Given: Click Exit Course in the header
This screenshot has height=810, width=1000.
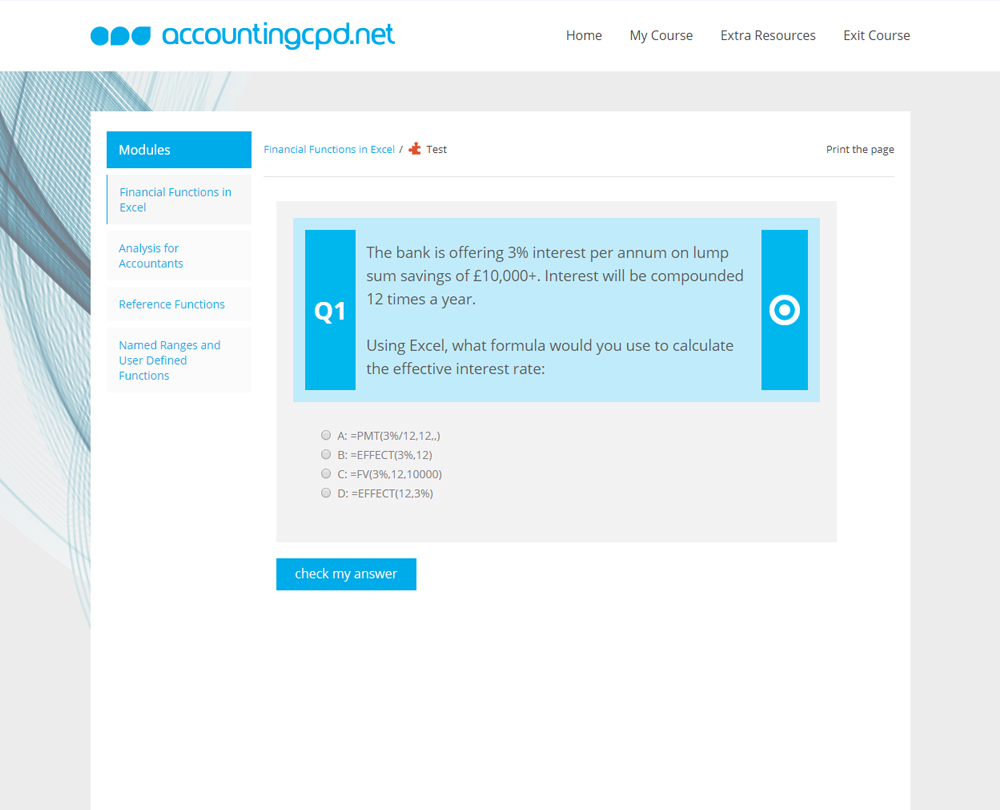Looking at the screenshot, I should click(x=876, y=35).
